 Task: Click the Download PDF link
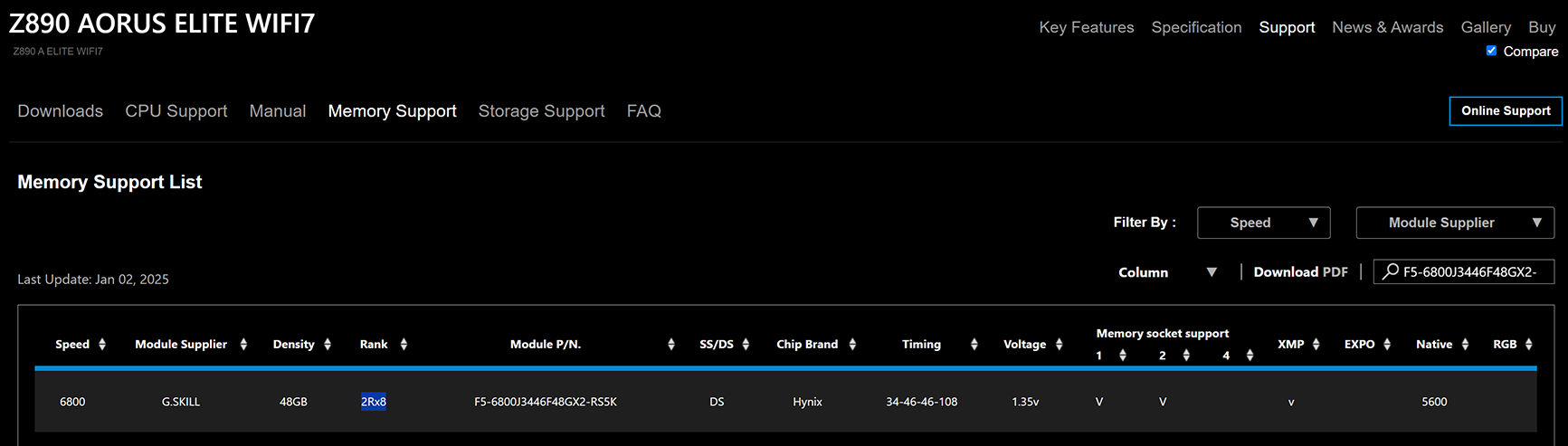point(1300,272)
